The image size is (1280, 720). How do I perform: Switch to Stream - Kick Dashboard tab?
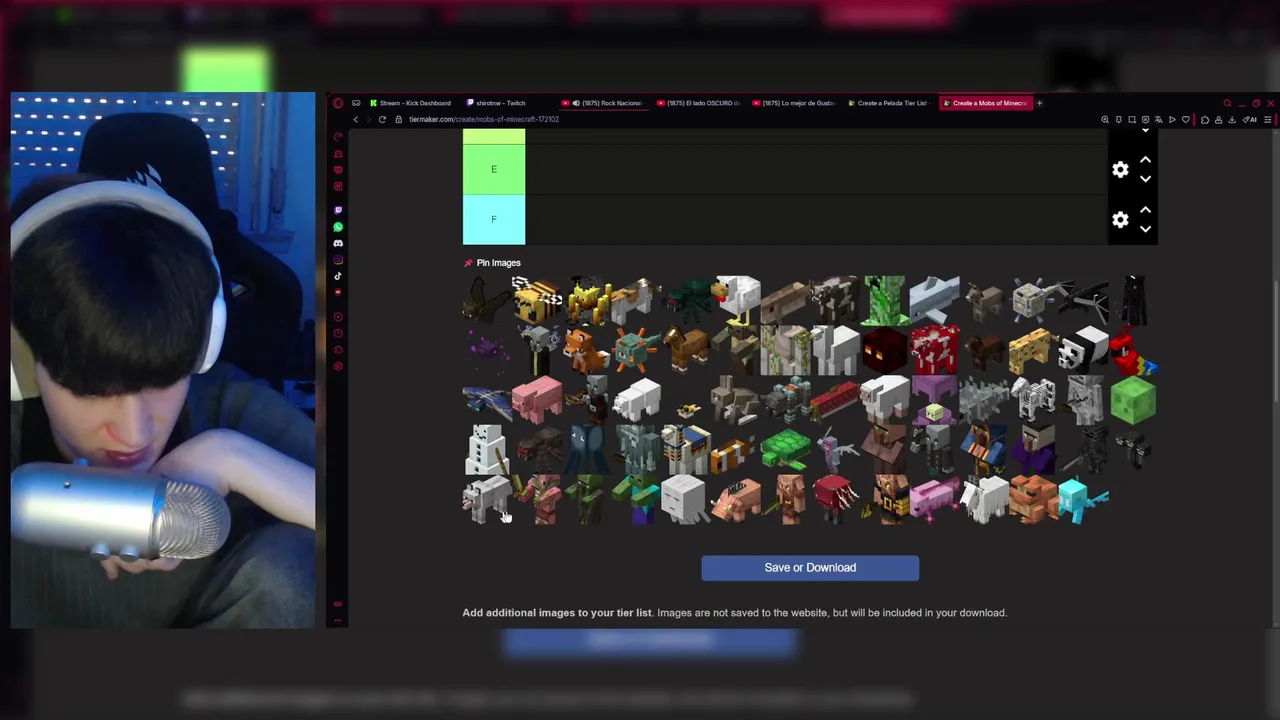tap(410, 103)
